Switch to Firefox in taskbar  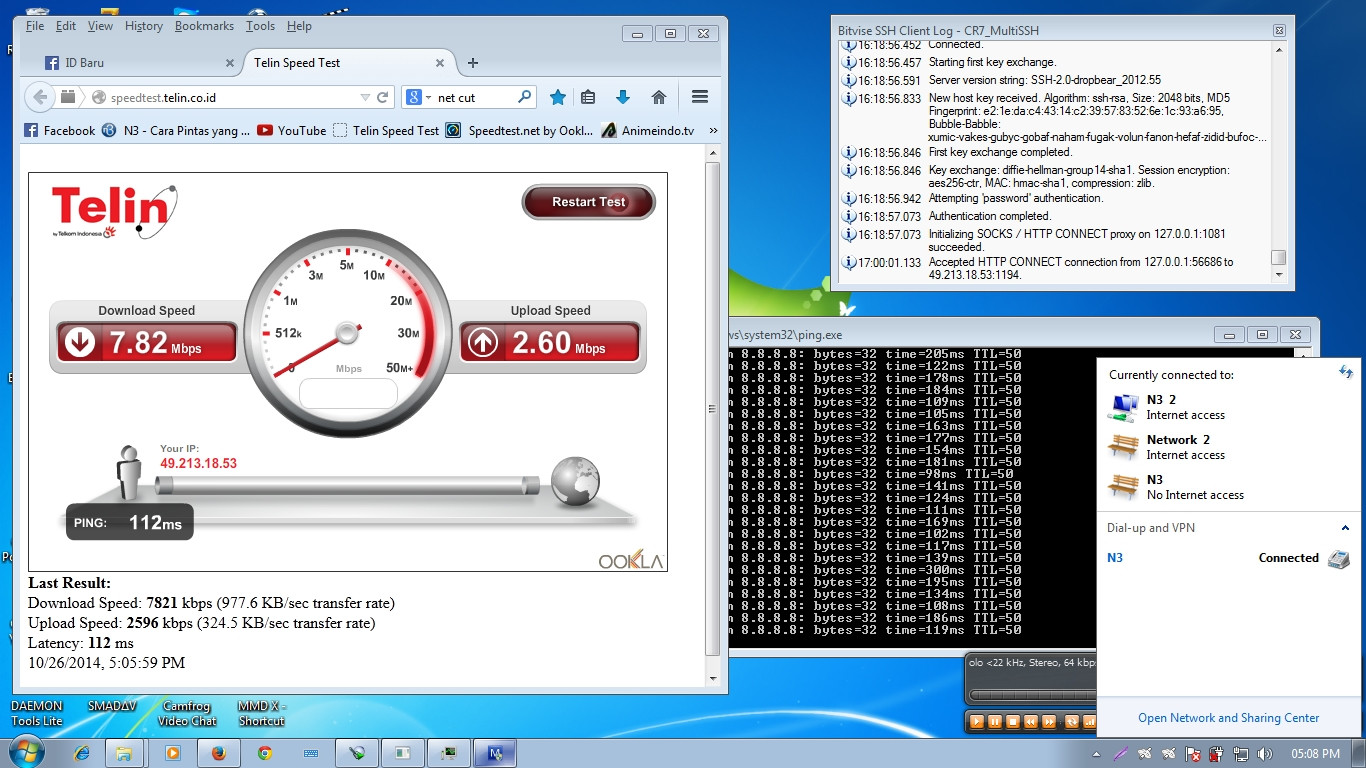(x=219, y=753)
